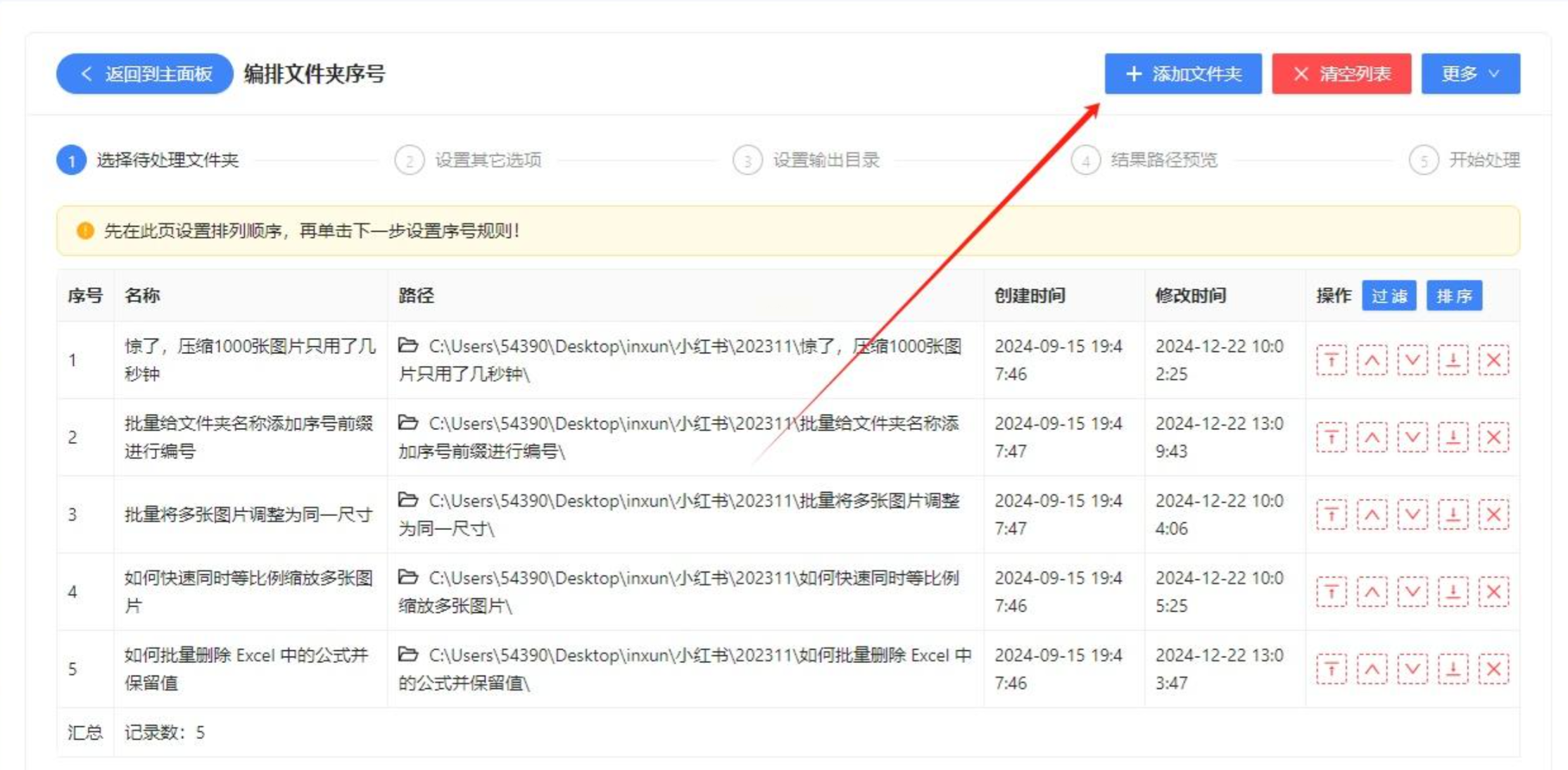The width and height of the screenshot is (1568, 770).
Task: Open the 更多 dropdown menu
Action: tap(1470, 74)
